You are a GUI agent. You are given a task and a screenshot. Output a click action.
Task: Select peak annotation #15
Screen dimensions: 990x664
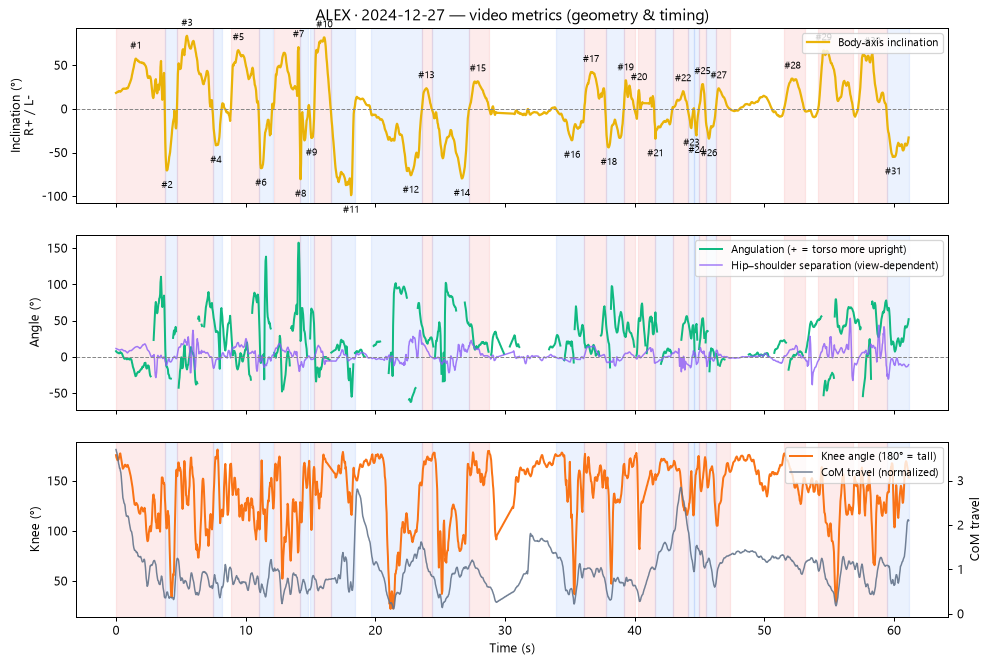(x=478, y=68)
